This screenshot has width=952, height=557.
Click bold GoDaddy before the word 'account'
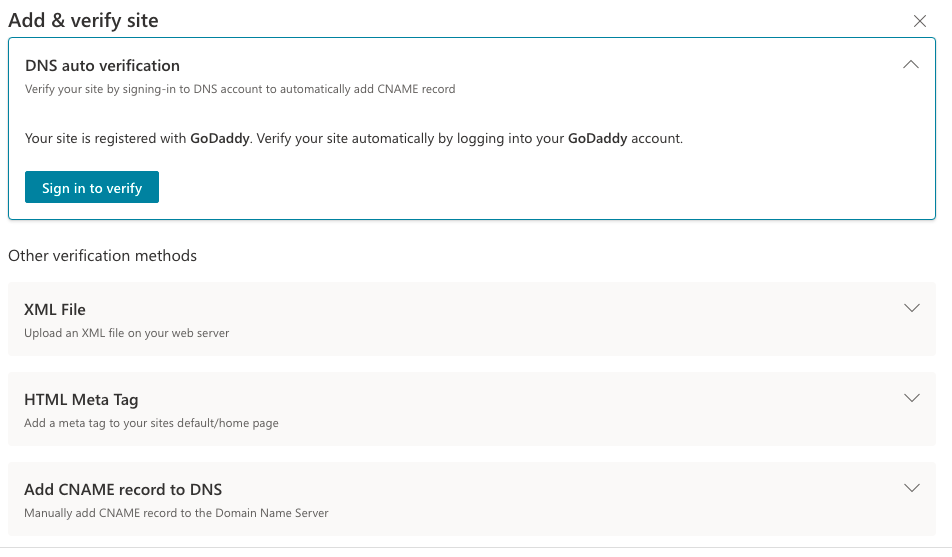(x=597, y=138)
